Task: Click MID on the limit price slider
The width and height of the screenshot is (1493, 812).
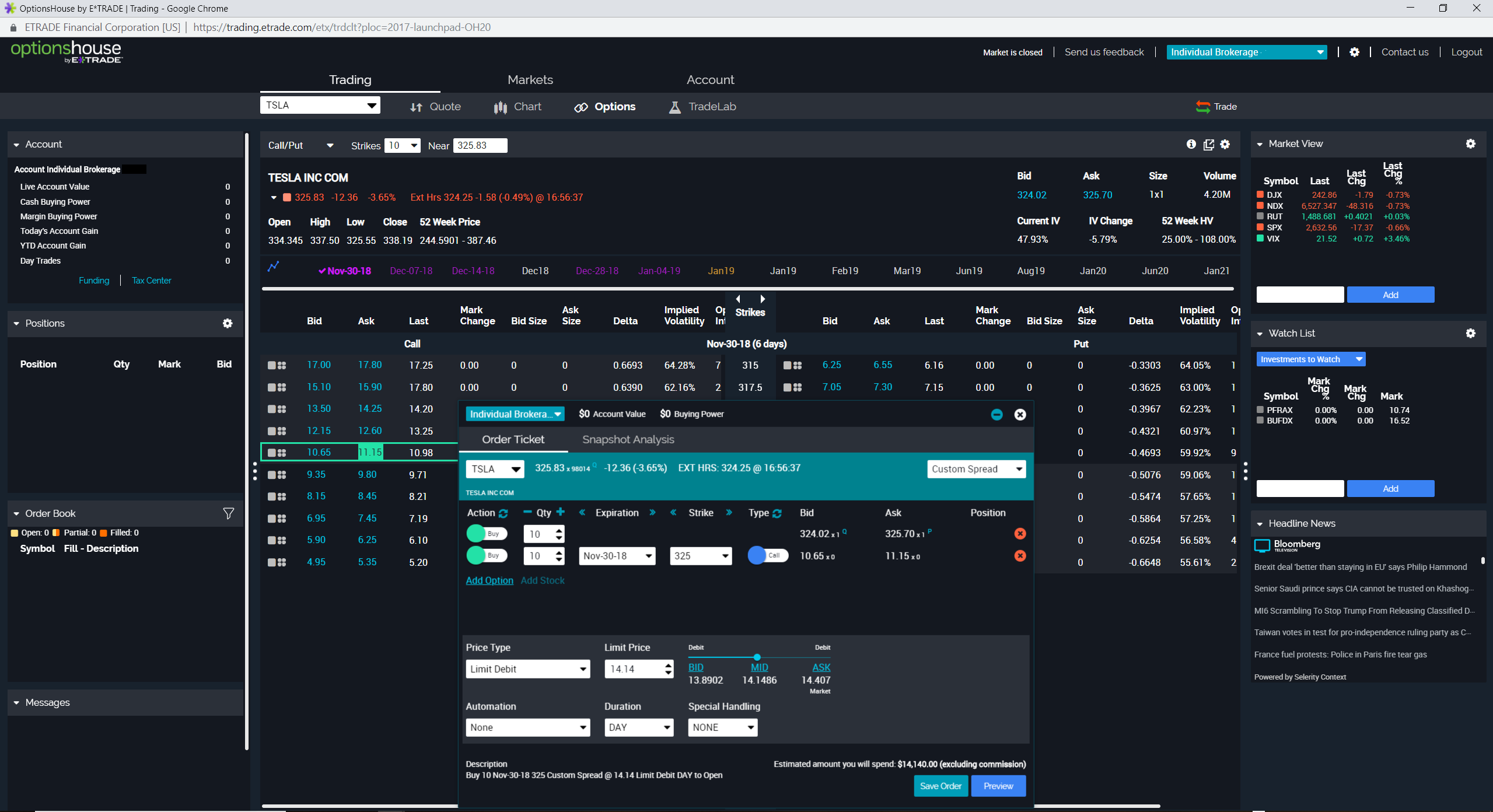Action: tap(758, 667)
